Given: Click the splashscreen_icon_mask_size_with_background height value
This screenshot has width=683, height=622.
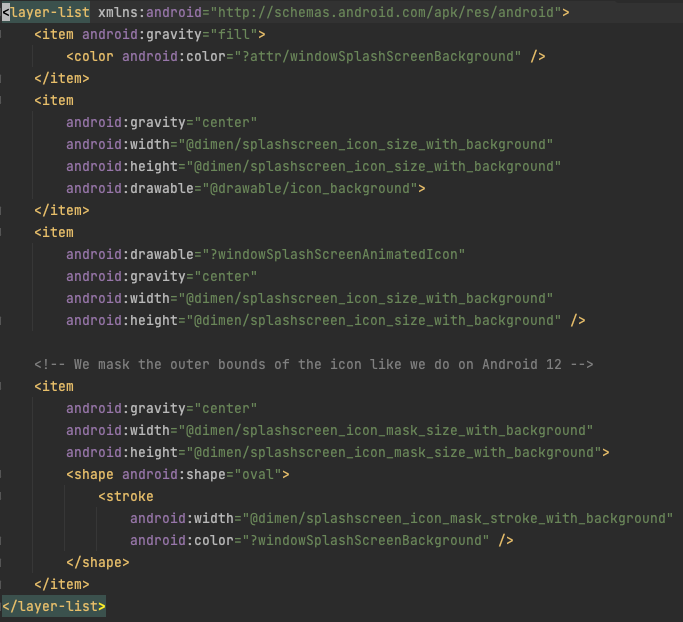Looking at the screenshot, I should [394, 453].
